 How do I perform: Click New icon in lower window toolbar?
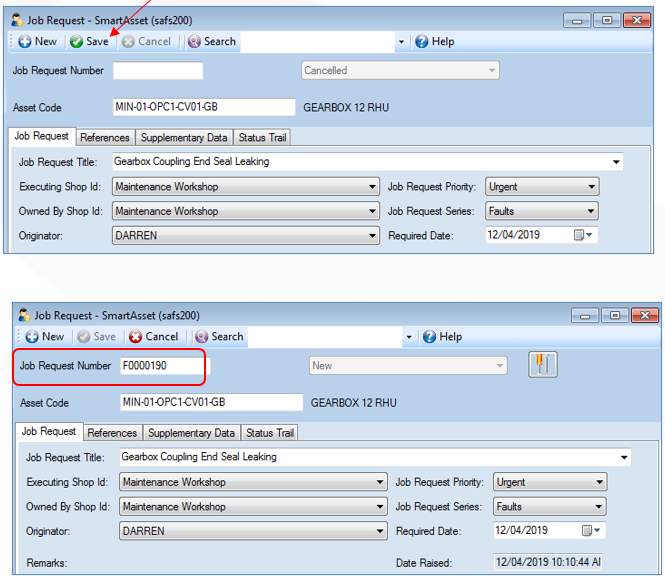[x=32, y=337]
